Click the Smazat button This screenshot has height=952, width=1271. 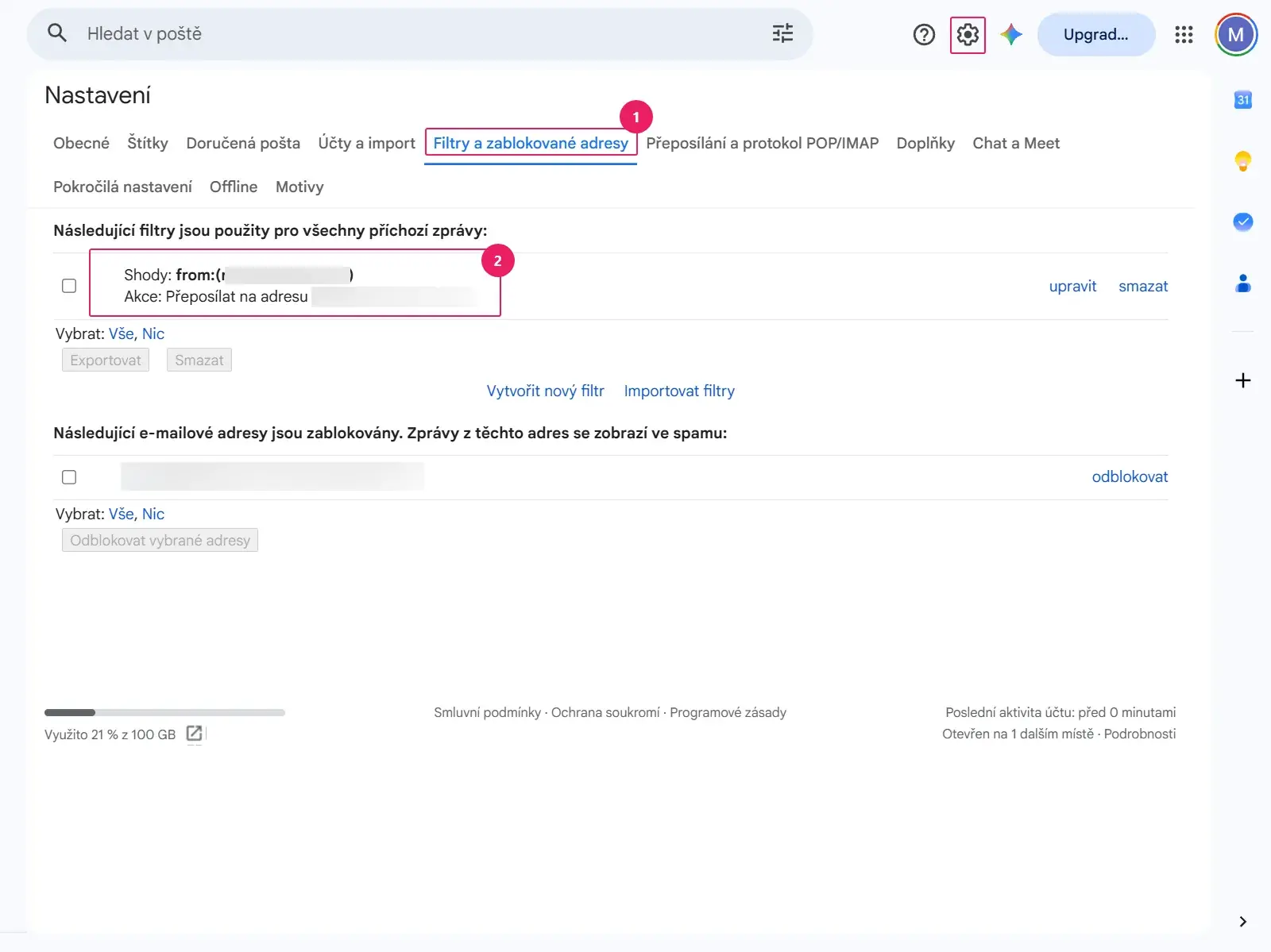199,360
